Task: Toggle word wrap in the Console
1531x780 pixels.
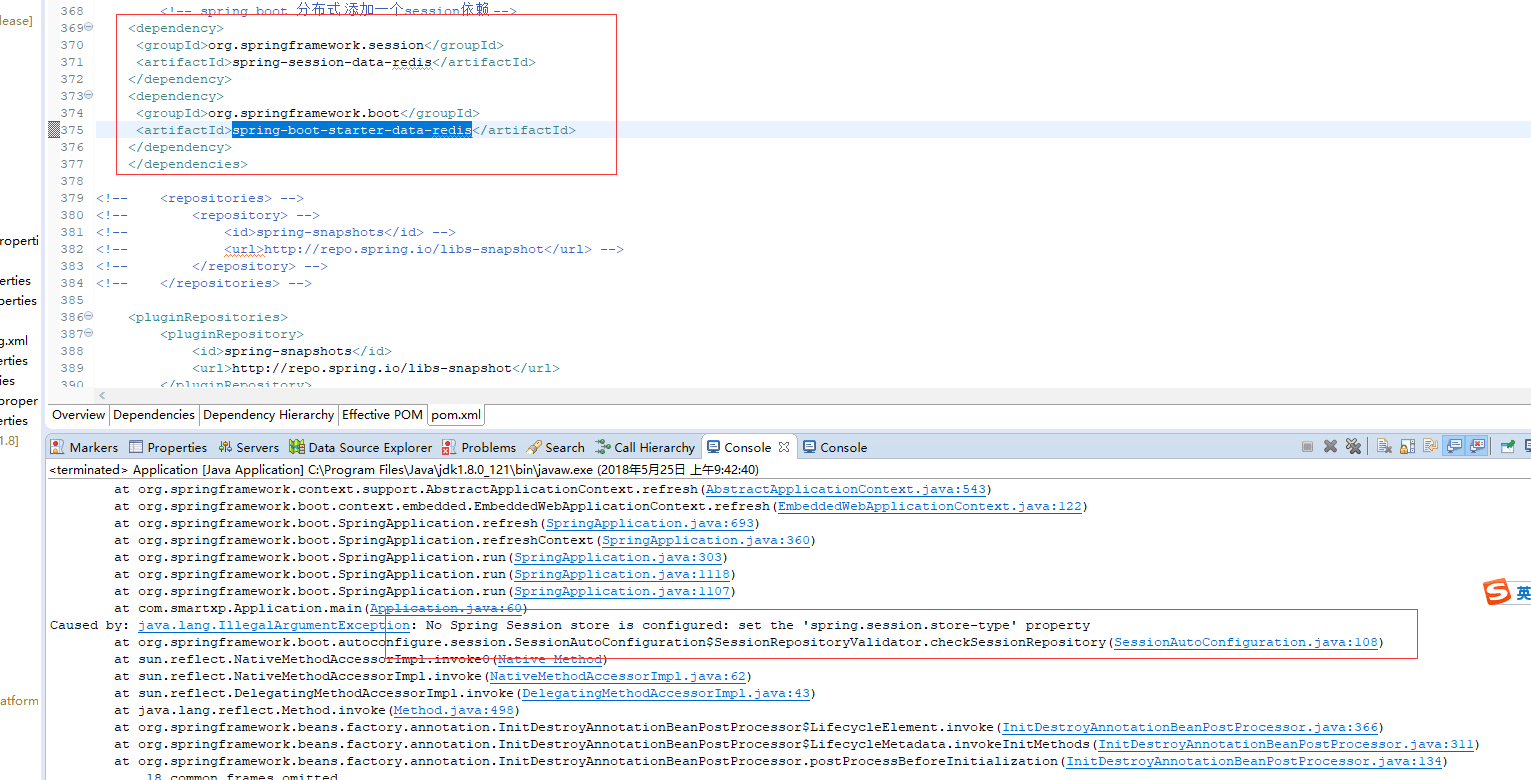Action: point(1432,446)
